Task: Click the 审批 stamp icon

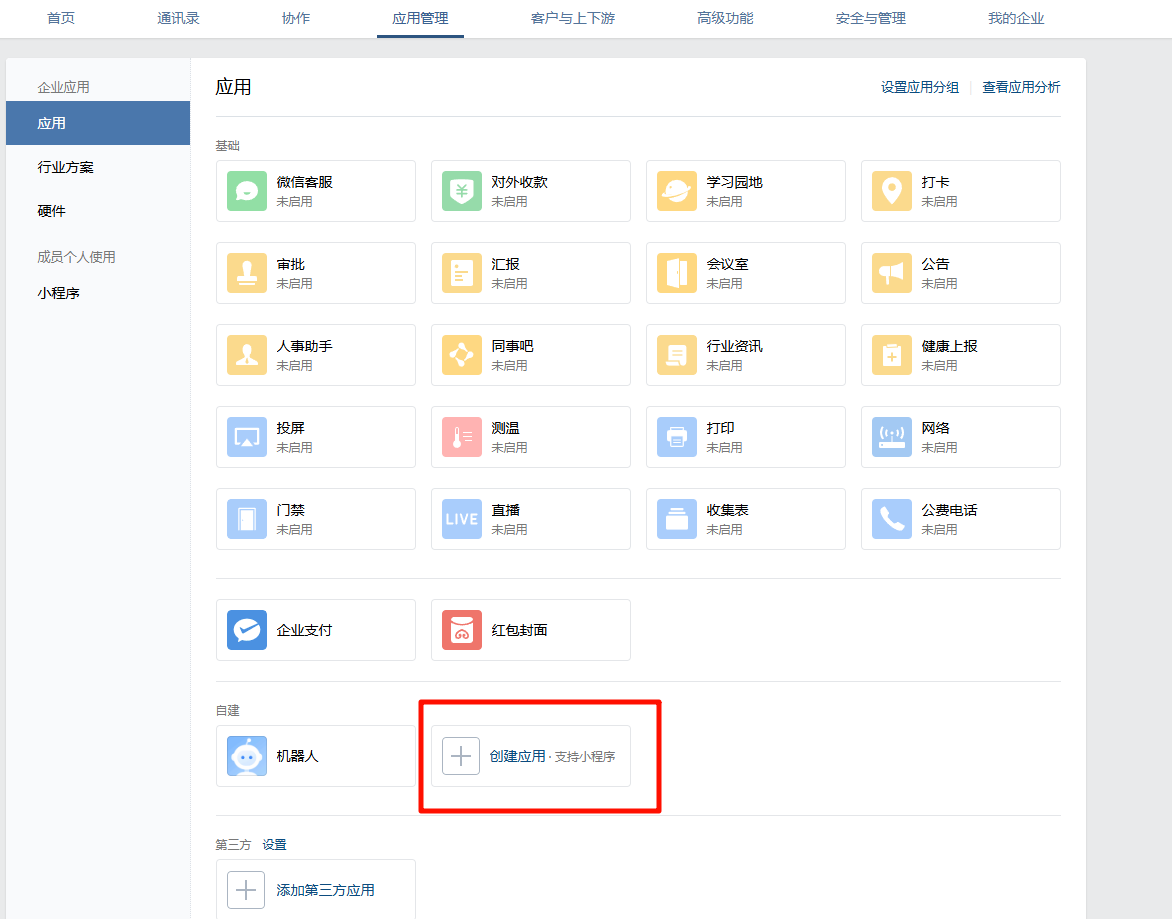Action: (246, 273)
